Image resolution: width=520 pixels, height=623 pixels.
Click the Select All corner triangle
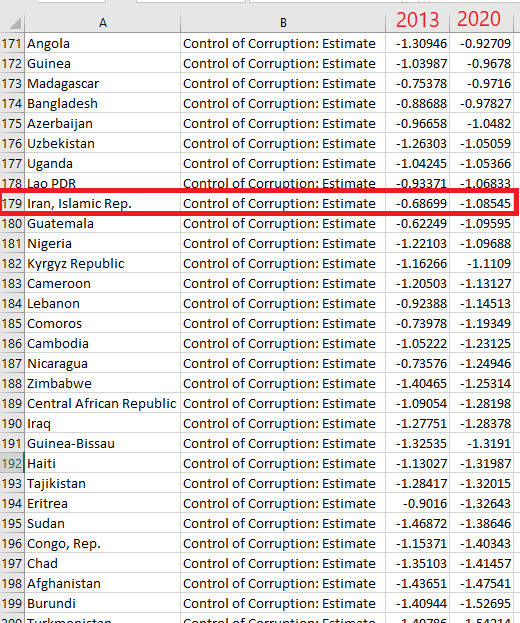coord(15,24)
